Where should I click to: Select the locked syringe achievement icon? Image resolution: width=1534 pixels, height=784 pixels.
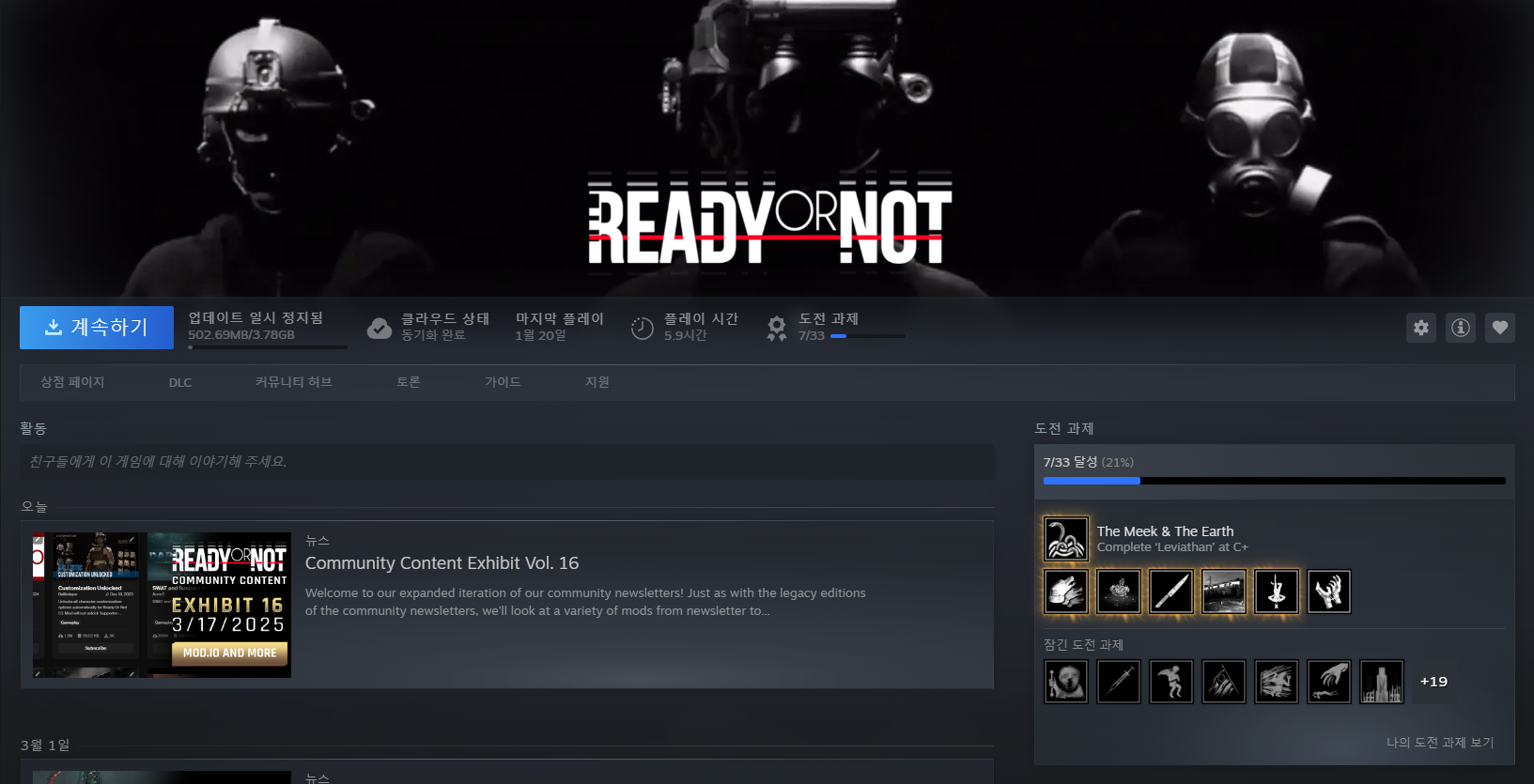[1119, 682]
